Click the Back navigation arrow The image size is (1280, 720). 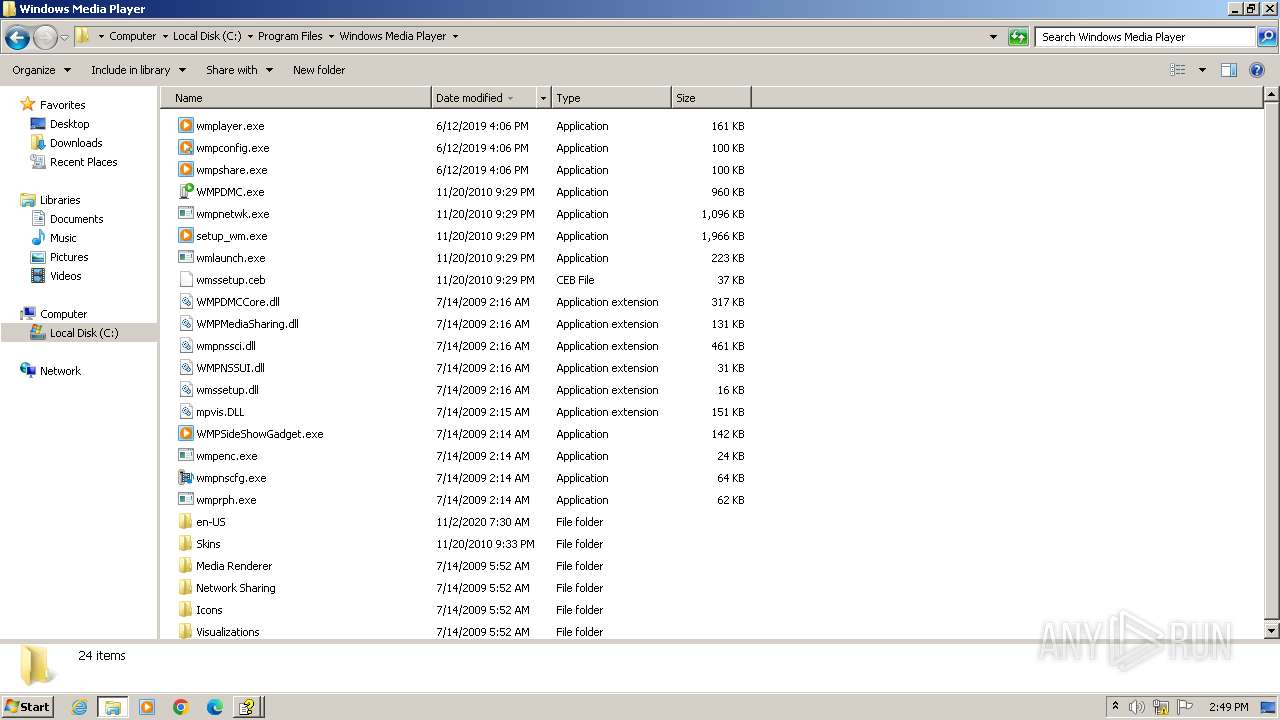point(17,37)
